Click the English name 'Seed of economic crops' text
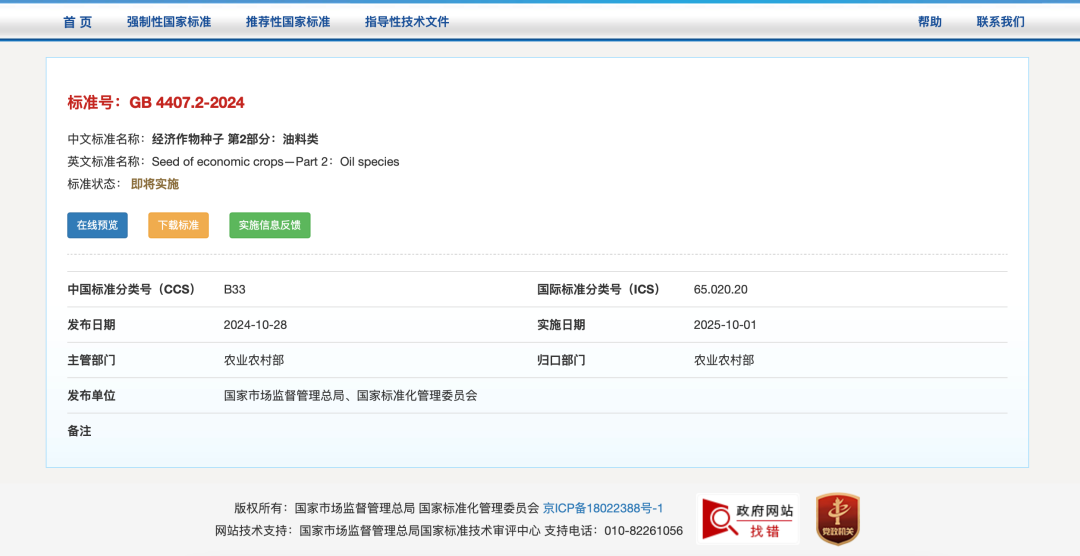This screenshot has width=1080, height=556. pos(275,161)
